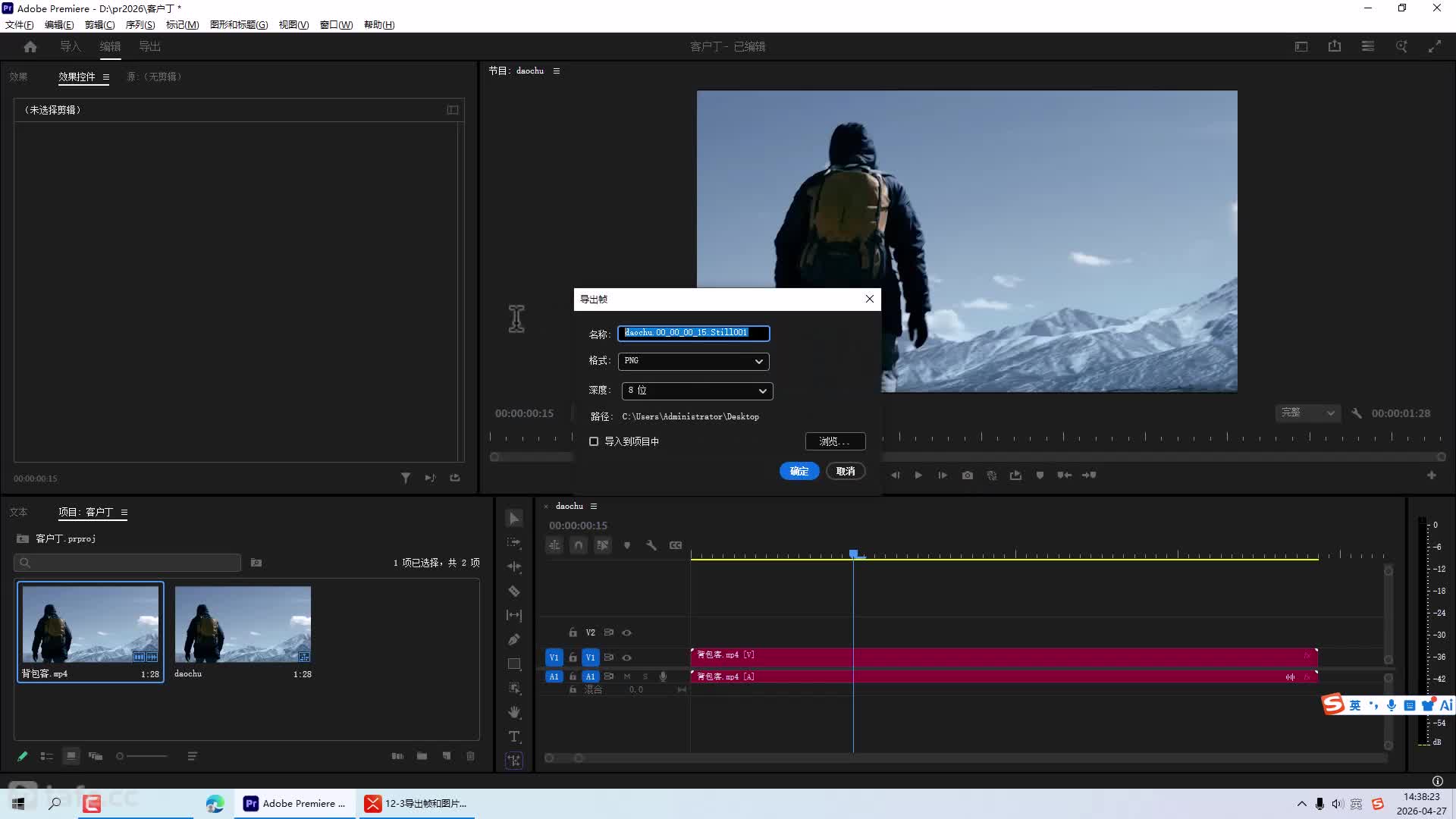The width and height of the screenshot is (1456, 819).
Task: Click the timeline captions CC icon
Action: click(676, 545)
